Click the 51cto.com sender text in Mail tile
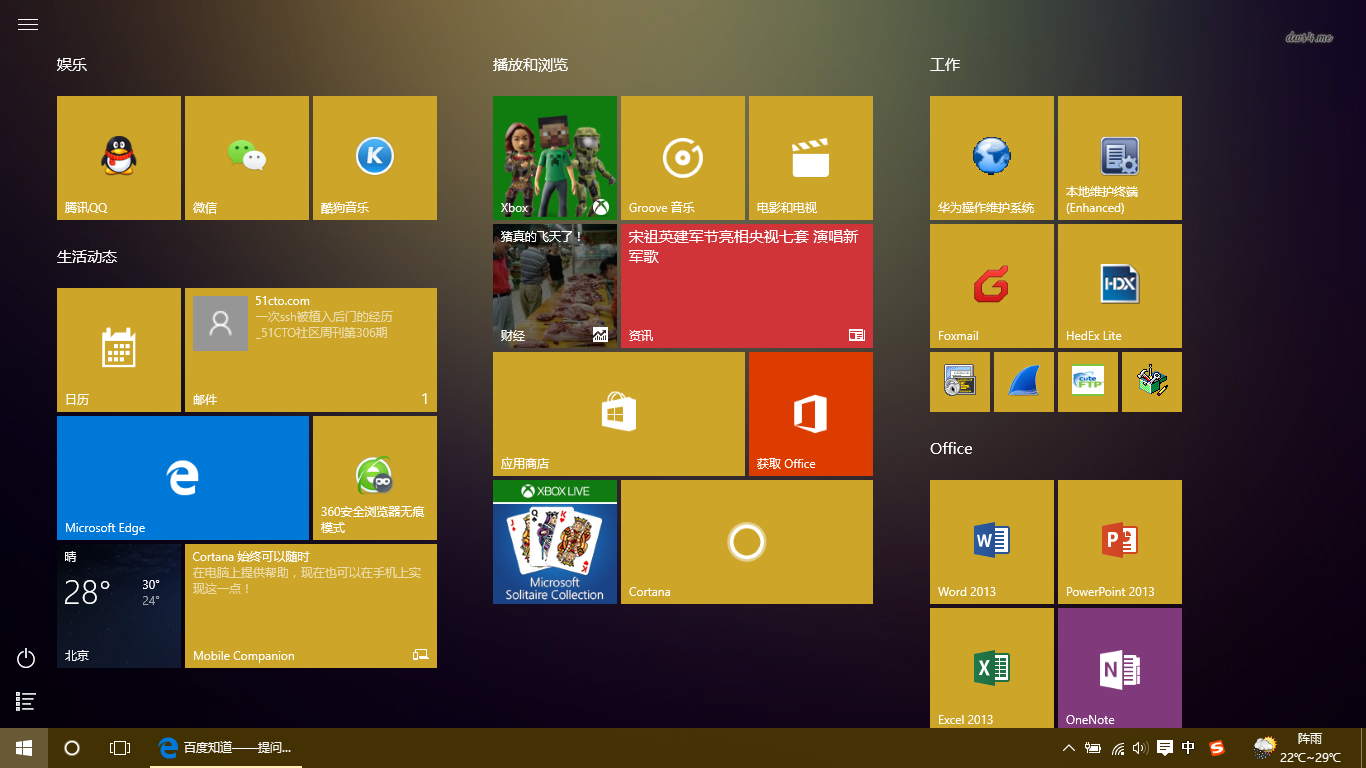1366x768 pixels. [283, 301]
